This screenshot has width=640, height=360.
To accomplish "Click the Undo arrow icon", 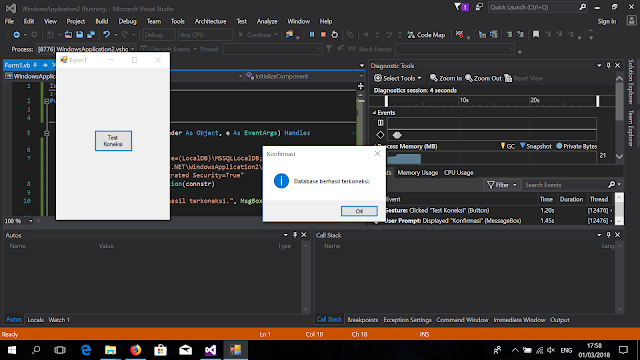I will point(106,35).
